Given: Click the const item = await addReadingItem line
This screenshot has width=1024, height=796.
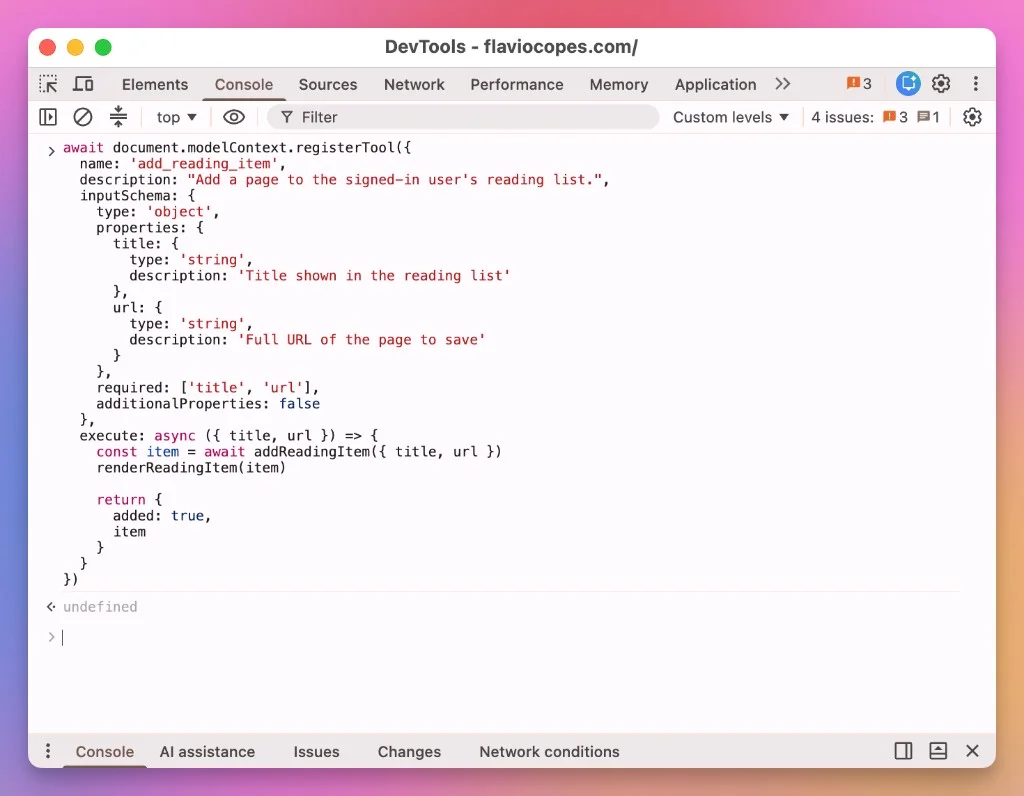Looking at the screenshot, I should pos(298,452).
